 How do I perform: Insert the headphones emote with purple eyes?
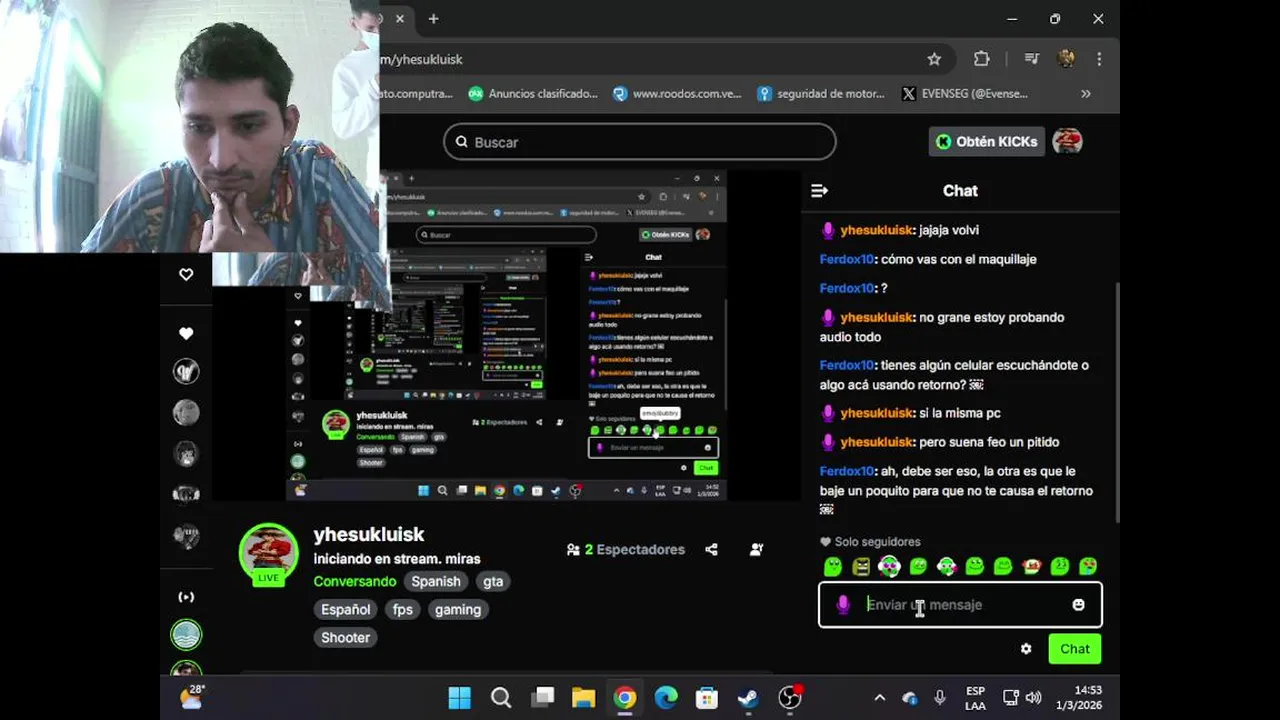(889, 567)
